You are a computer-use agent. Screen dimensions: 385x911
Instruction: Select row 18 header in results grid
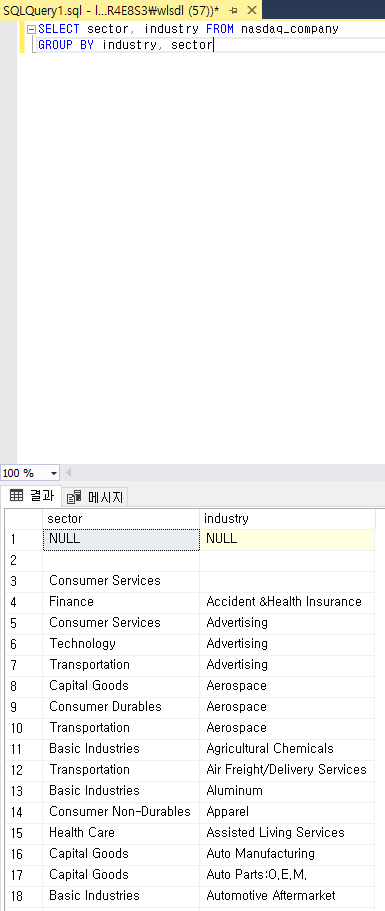pyautogui.click(x=23, y=896)
